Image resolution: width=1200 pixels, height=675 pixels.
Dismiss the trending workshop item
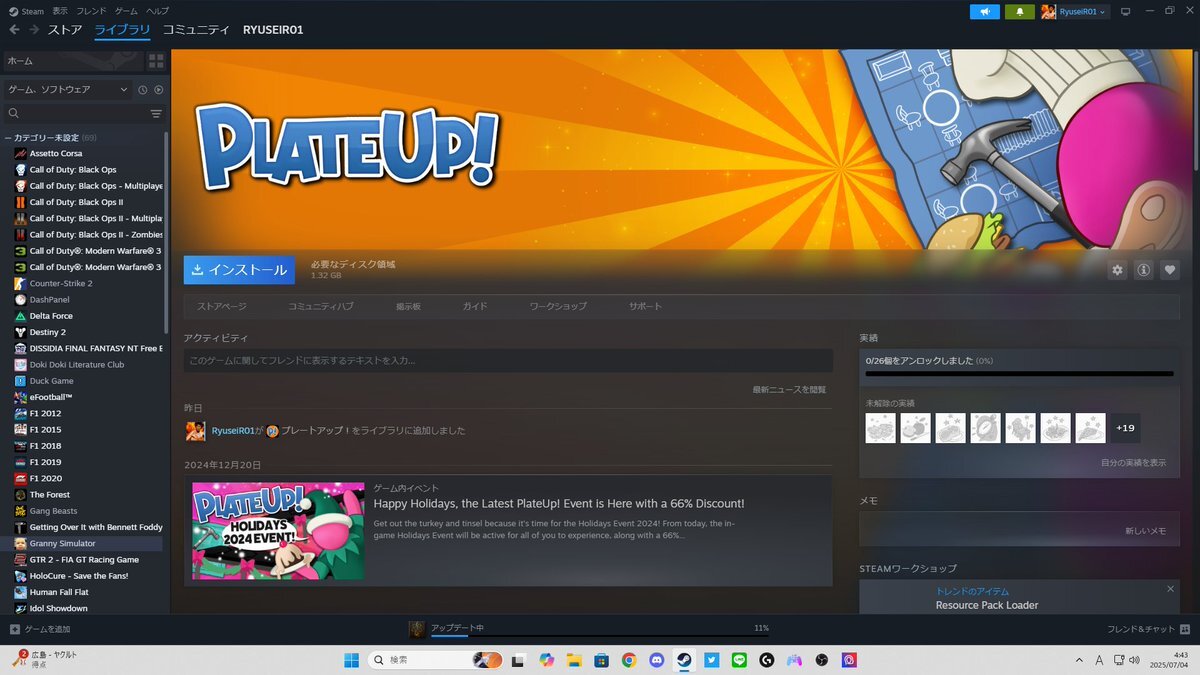coord(1170,589)
